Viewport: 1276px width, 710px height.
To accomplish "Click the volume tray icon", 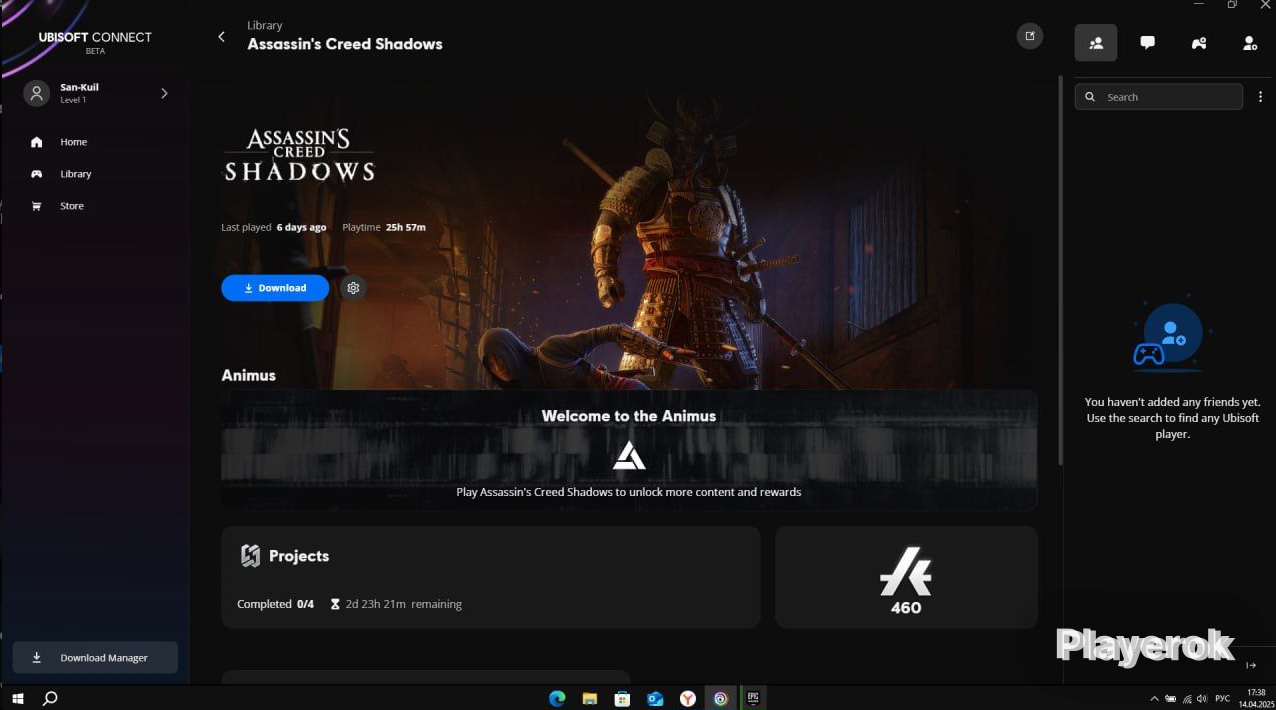I will coord(1204,699).
